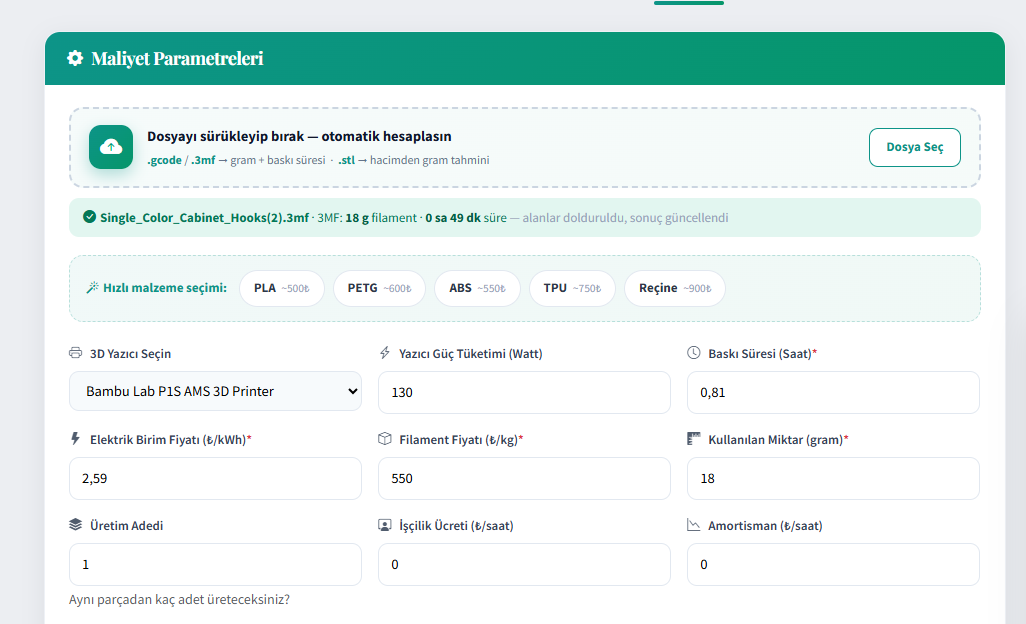Click the file name Single_Color_Cabinet_Hooks(2).3mf
This screenshot has height=624, width=1026.
204,218
